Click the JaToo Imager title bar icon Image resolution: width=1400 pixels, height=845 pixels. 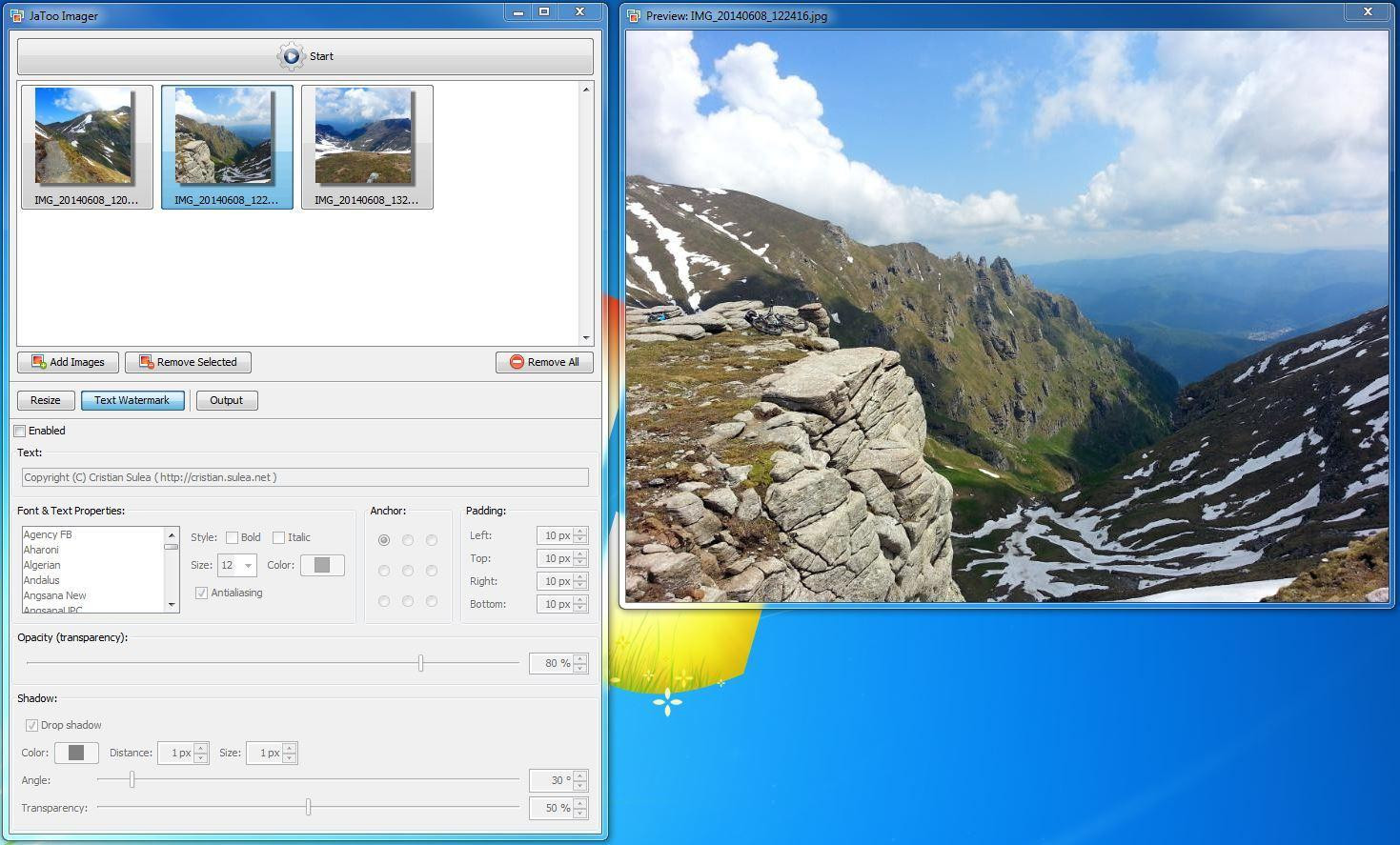click(17, 15)
